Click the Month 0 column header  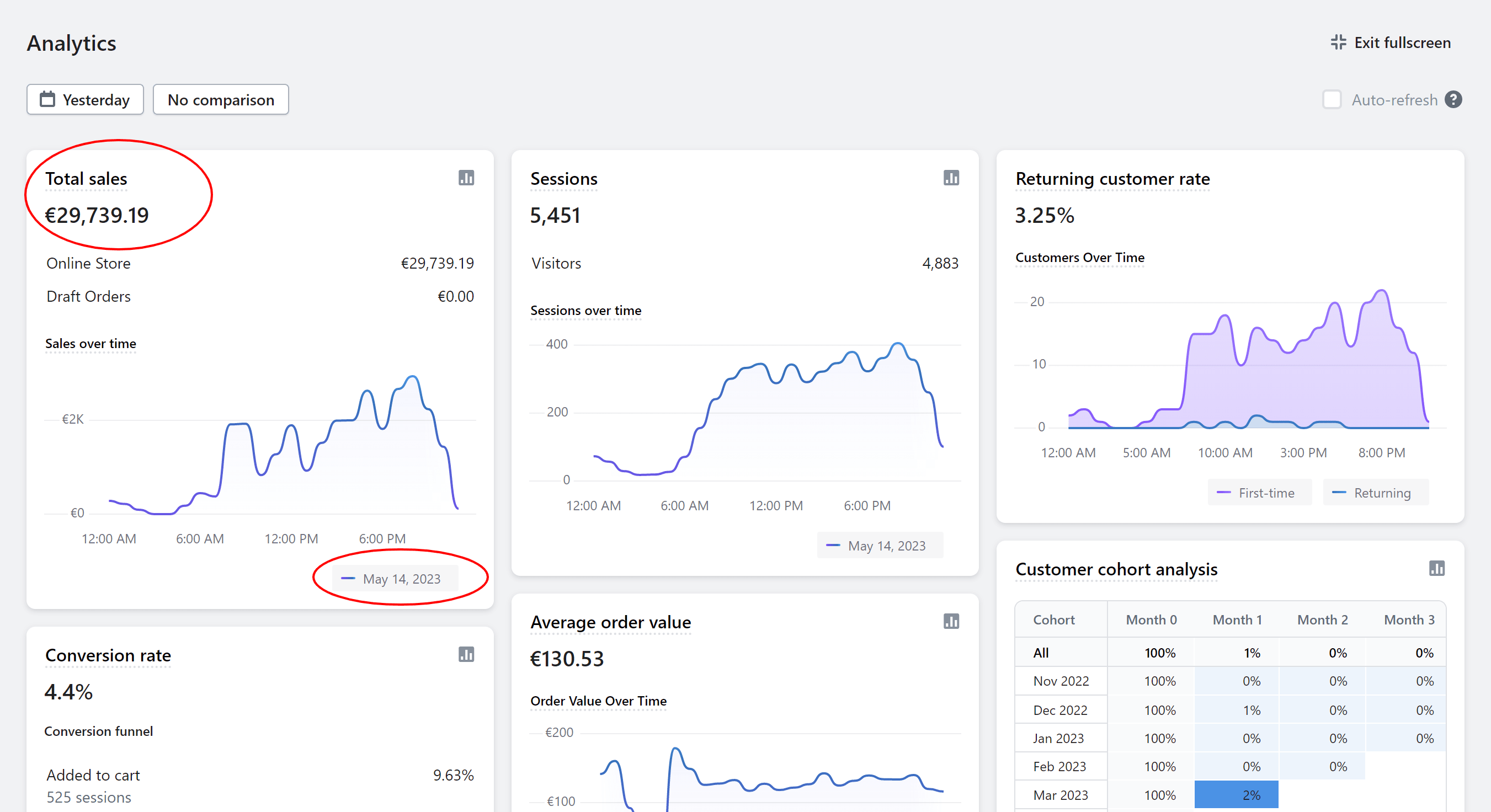click(1151, 619)
